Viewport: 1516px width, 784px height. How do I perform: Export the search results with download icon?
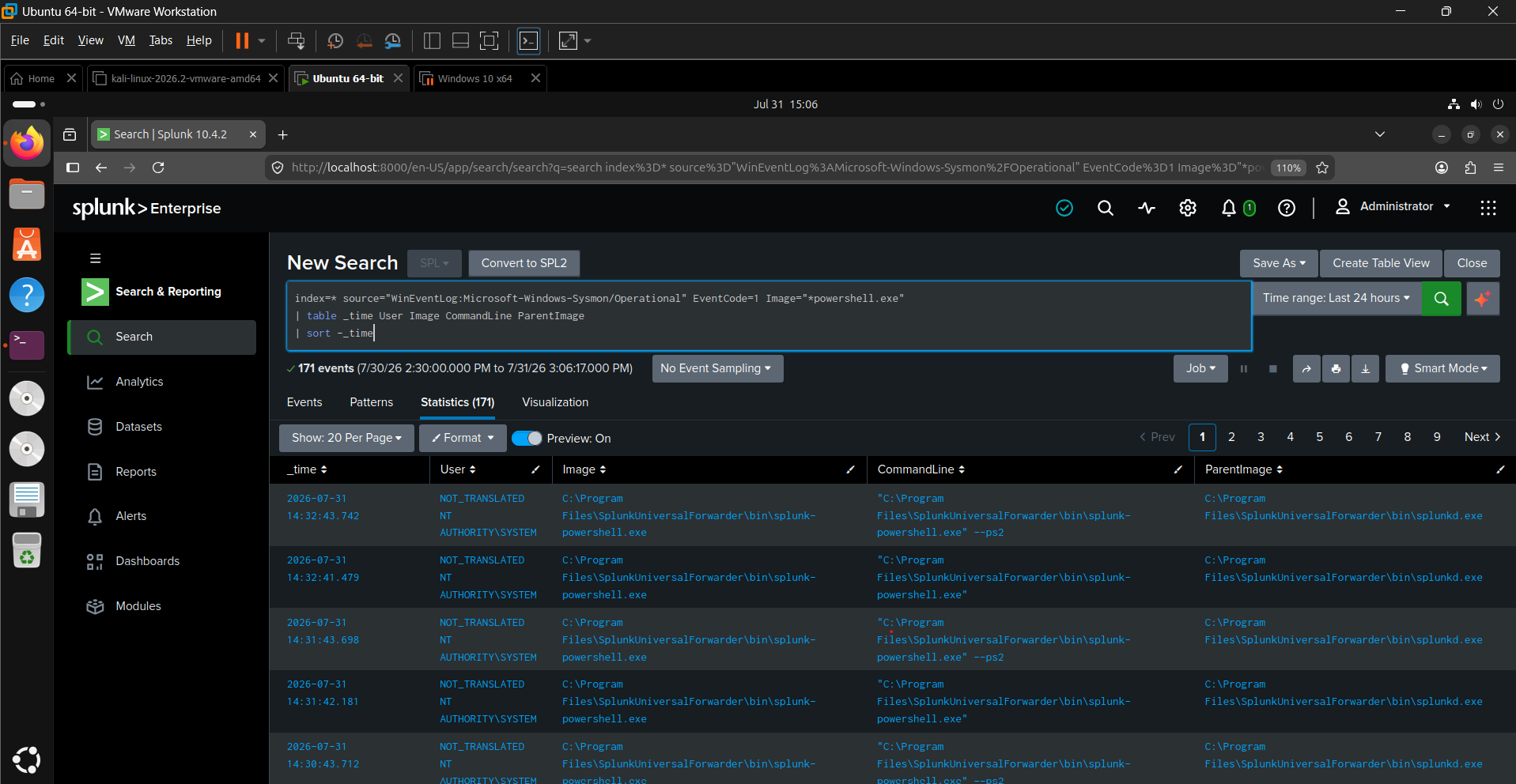pyautogui.click(x=1366, y=368)
